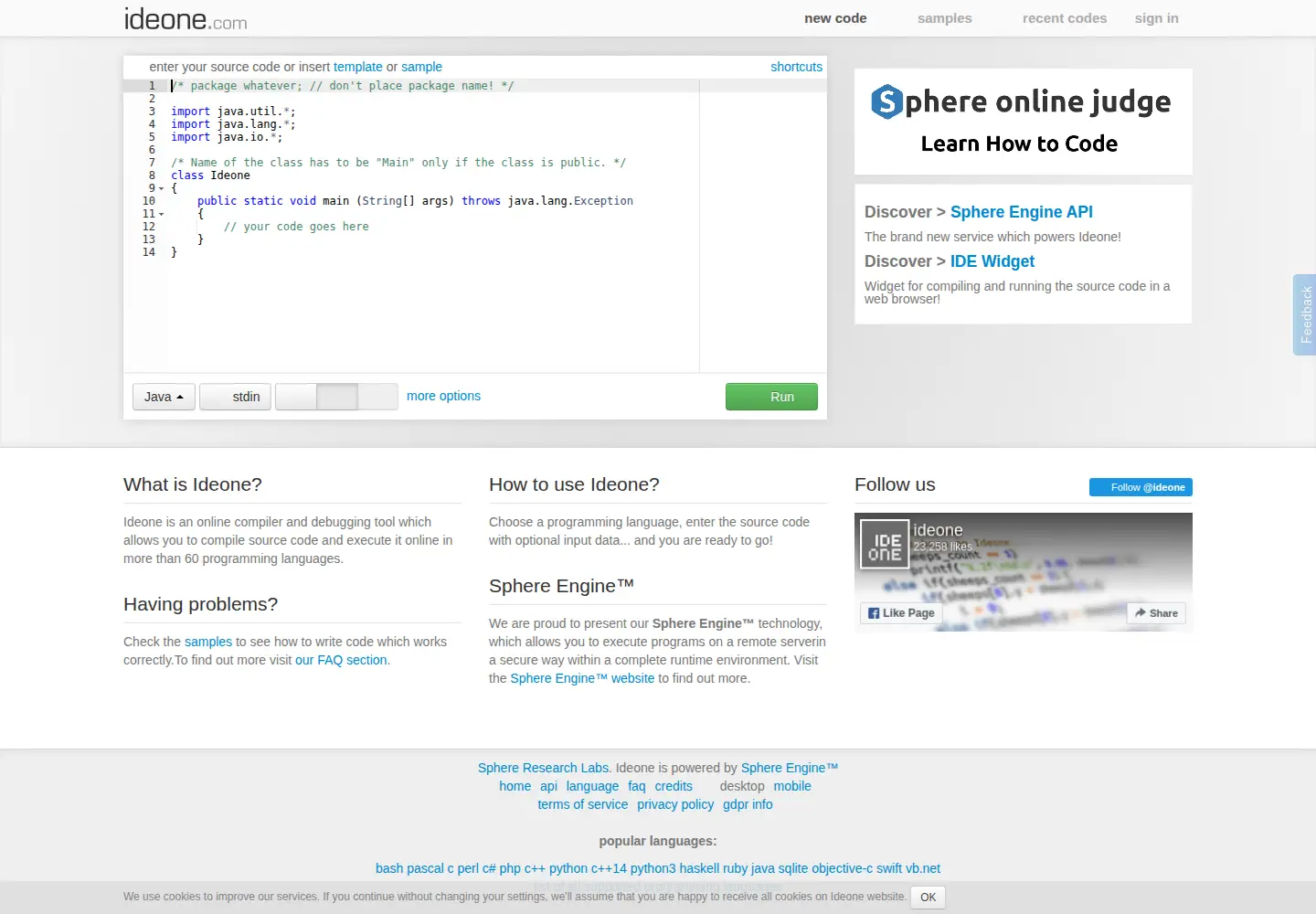Open the Java language dropdown

pos(164,397)
